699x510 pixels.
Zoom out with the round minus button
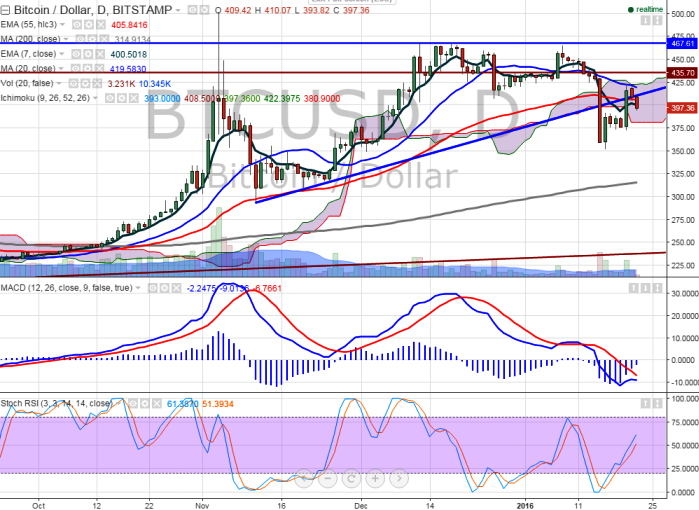pos(328,478)
